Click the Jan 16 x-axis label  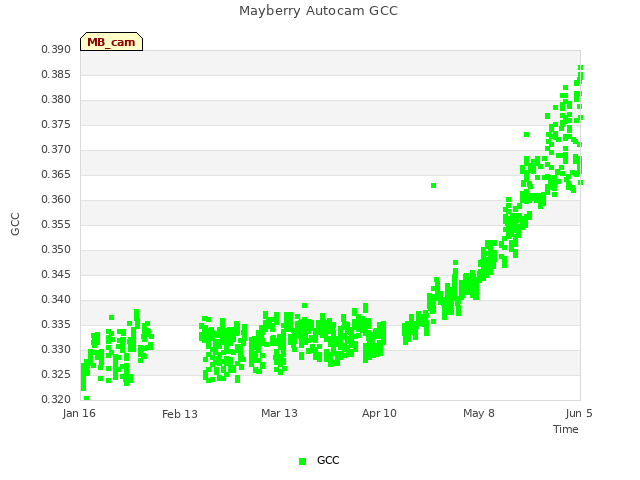[79, 413]
